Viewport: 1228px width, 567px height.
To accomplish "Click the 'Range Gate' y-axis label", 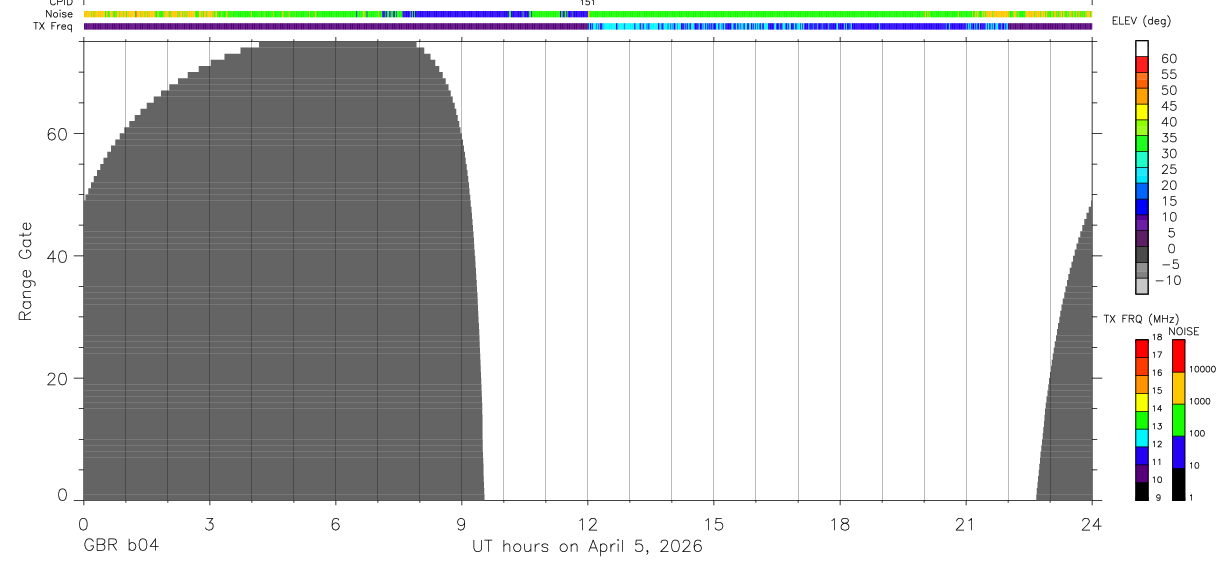I will (x=28, y=271).
